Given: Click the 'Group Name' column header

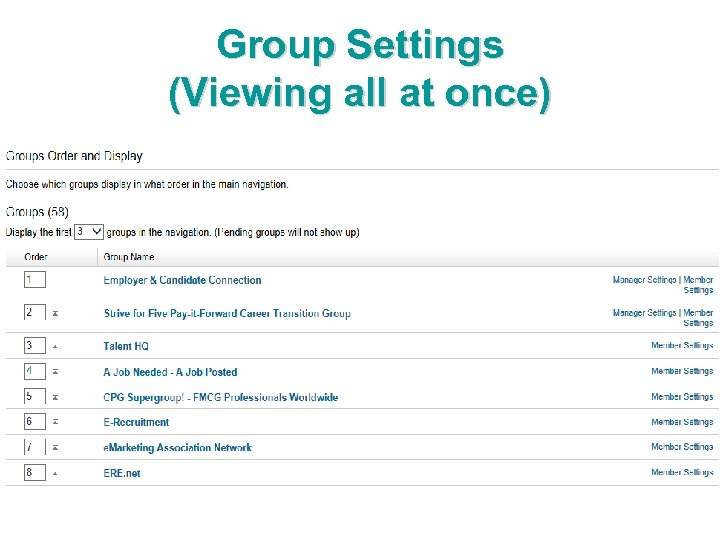Looking at the screenshot, I should click(129, 257).
